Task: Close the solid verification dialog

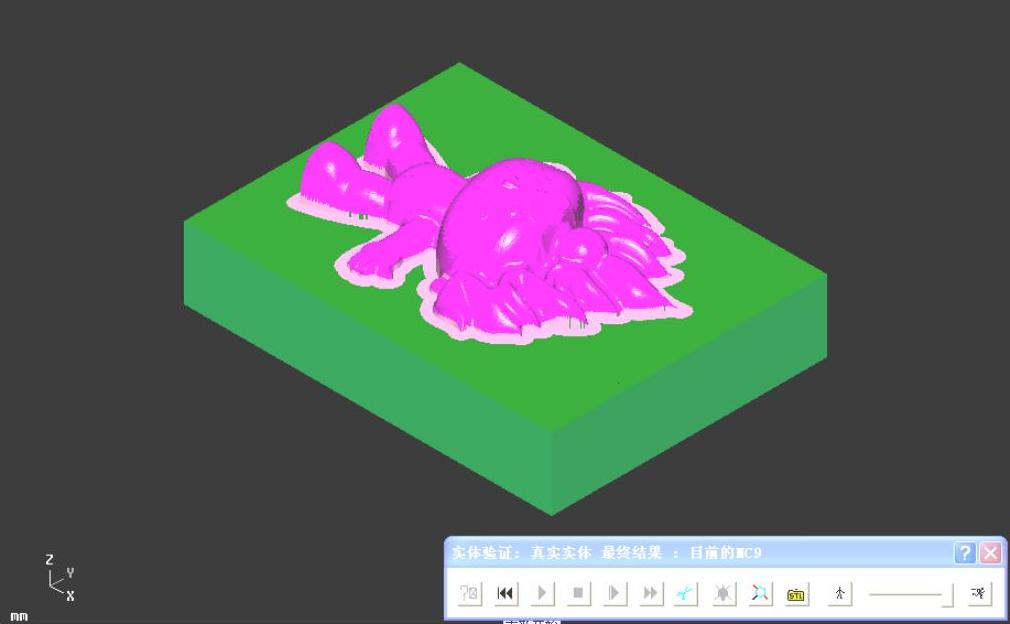Action: pyautogui.click(x=990, y=553)
